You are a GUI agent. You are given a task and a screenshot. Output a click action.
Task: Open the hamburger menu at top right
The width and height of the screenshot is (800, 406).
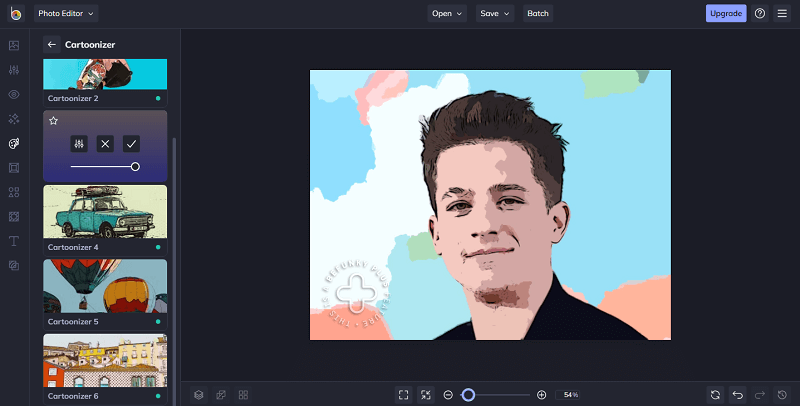(x=782, y=14)
